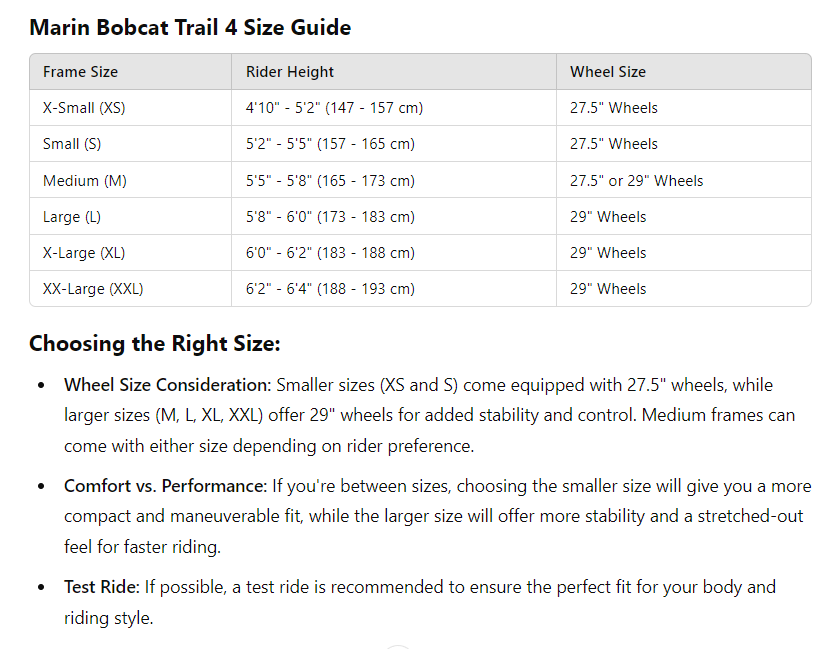Select the Medium (M) frame size cell
The width and height of the screenshot is (838, 649).
tap(85, 181)
